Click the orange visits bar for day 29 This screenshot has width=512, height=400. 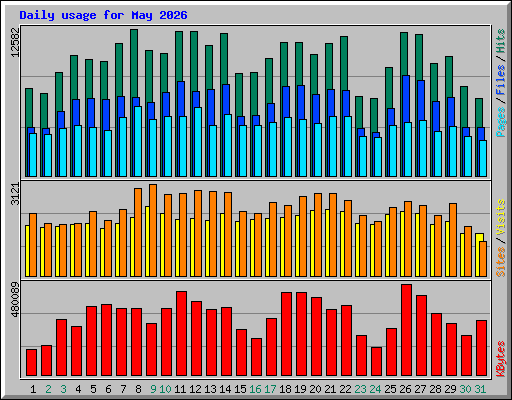coord(453,240)
